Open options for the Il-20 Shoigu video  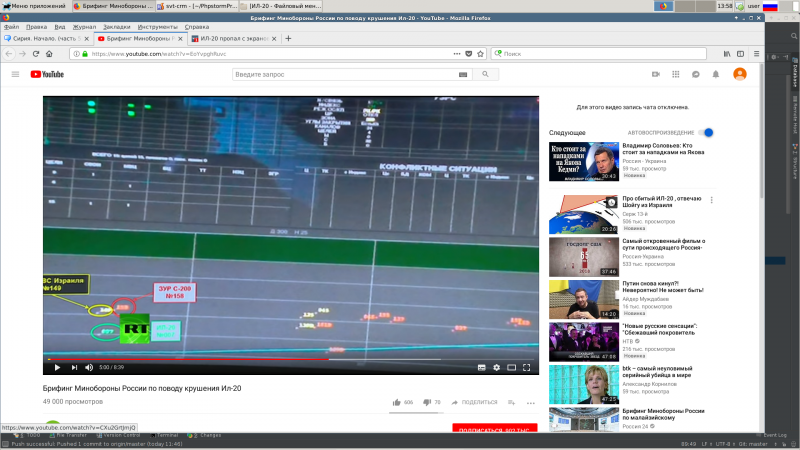point(711,200)
